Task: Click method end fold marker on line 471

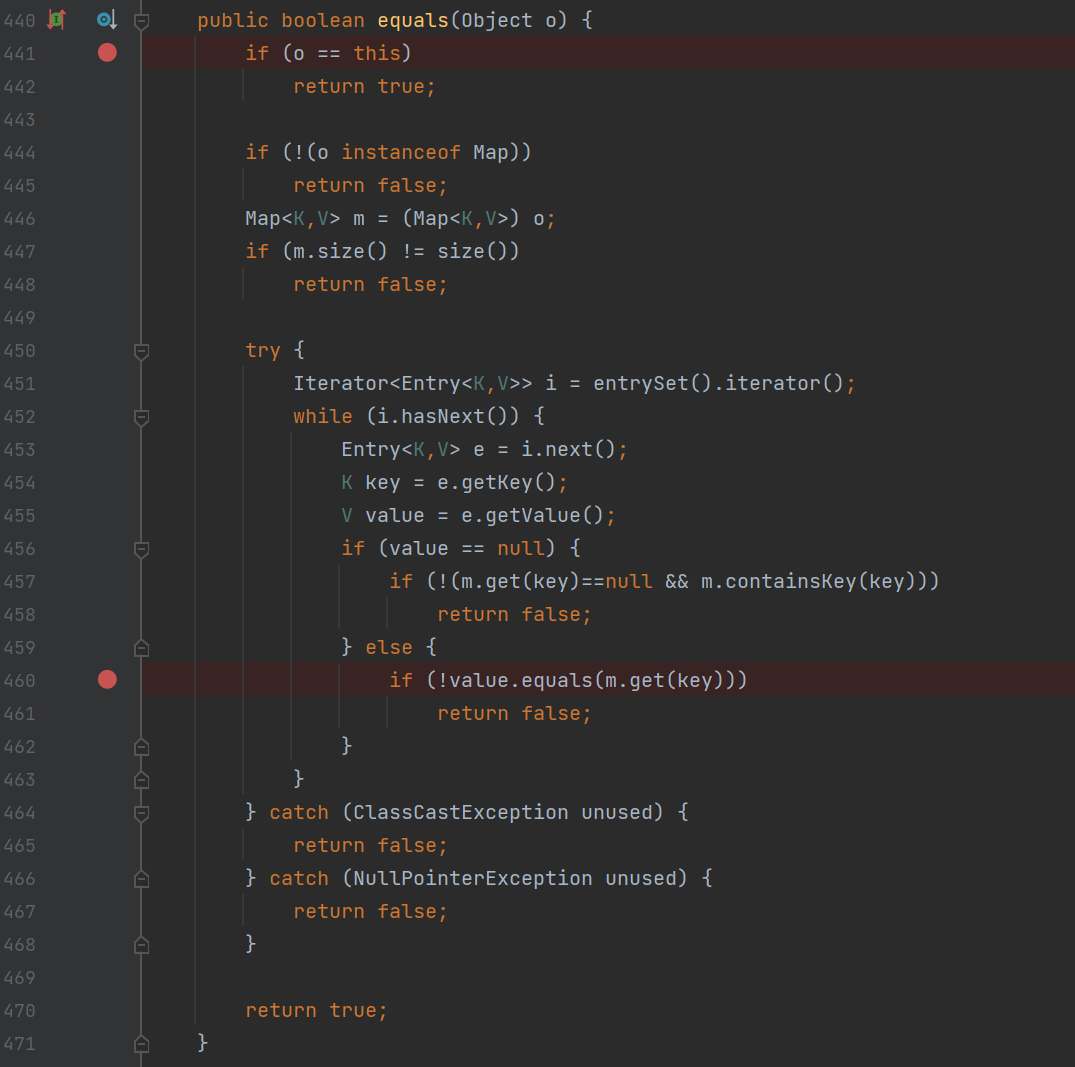Action: 141,1044
